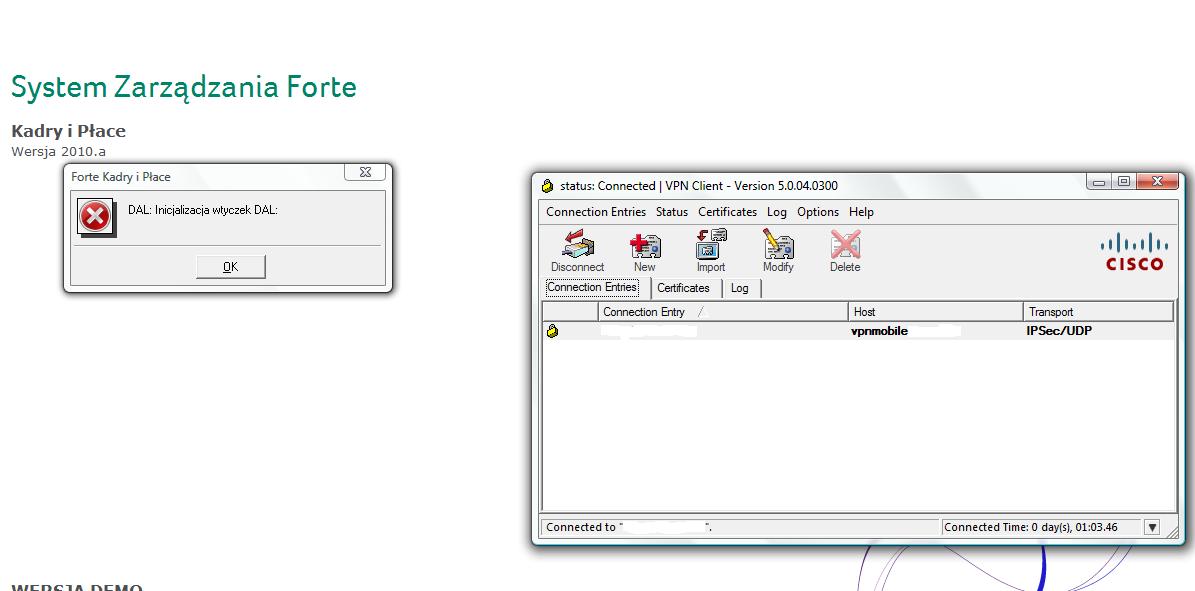Open the Certificates menu
This screenshot has width=1195, height=591.
tap(727, 212)
